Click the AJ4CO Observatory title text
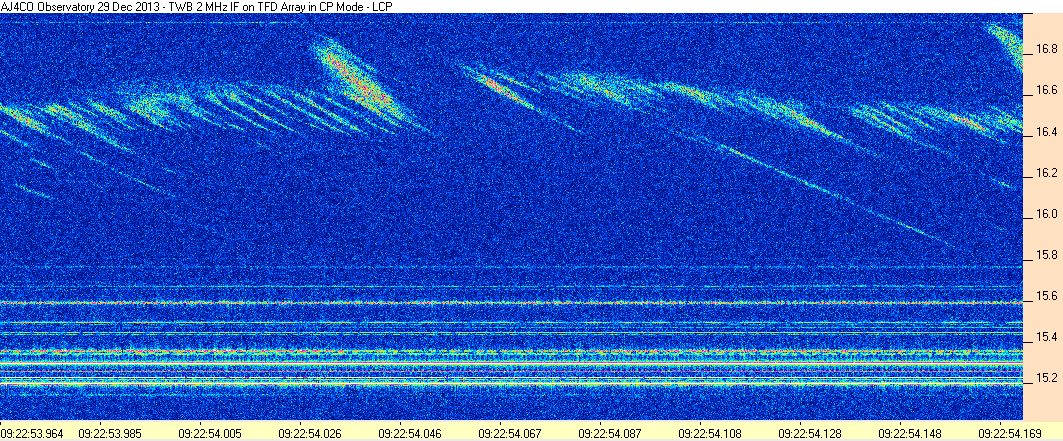1063x441 pixels. (x=46, y=5)
